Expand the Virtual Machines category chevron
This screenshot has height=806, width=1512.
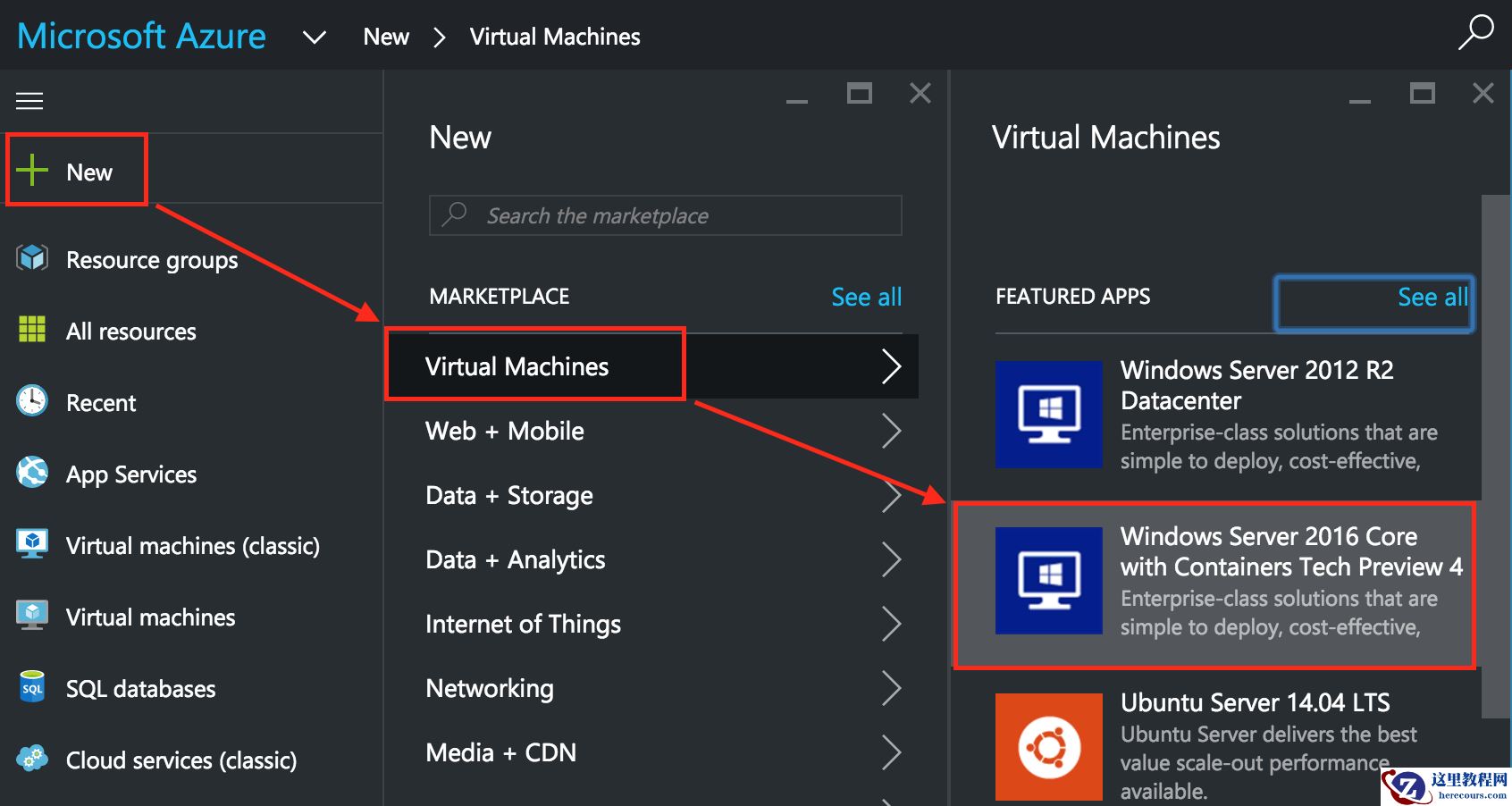pos(891,366)
